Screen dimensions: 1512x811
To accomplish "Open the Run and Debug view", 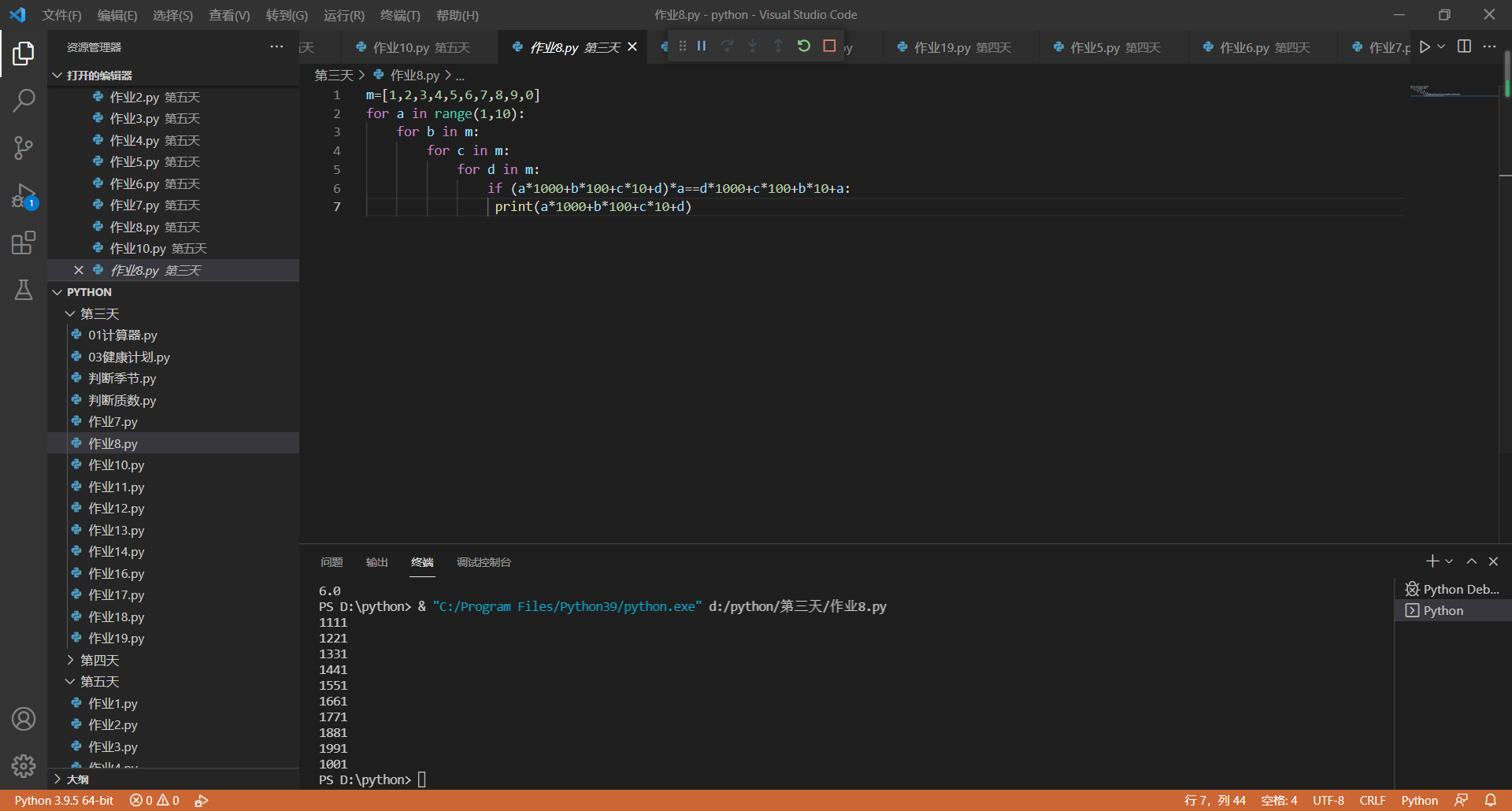I will 24,195.
